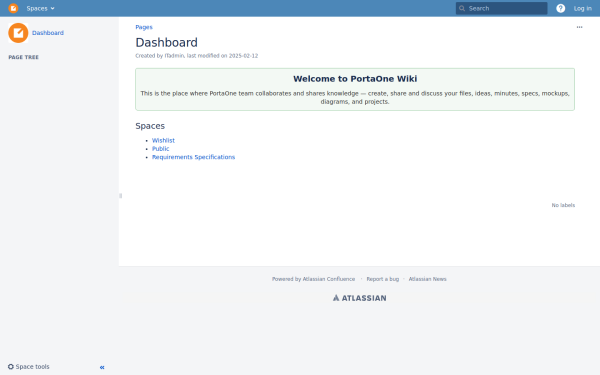Open the Atlassian News link
The width and height of the screenshot is (600, 375).
(427, 279)
